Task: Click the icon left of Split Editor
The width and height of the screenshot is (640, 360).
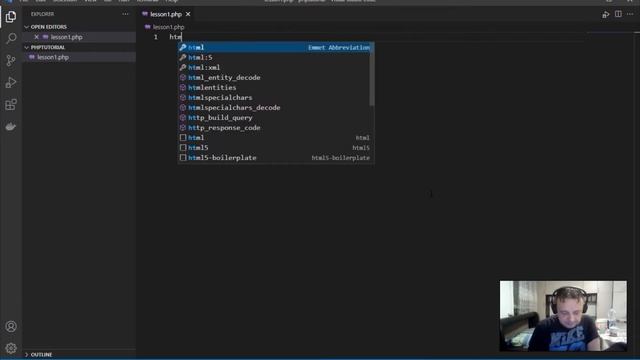Action: click(606, 15)
